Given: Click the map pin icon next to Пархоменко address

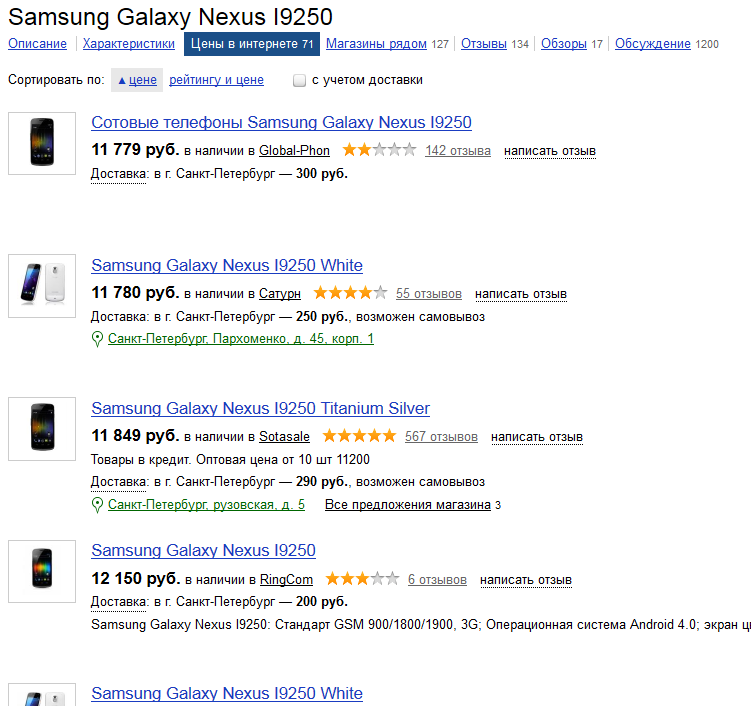Looking at the screenshot, I should click(97, 339).
